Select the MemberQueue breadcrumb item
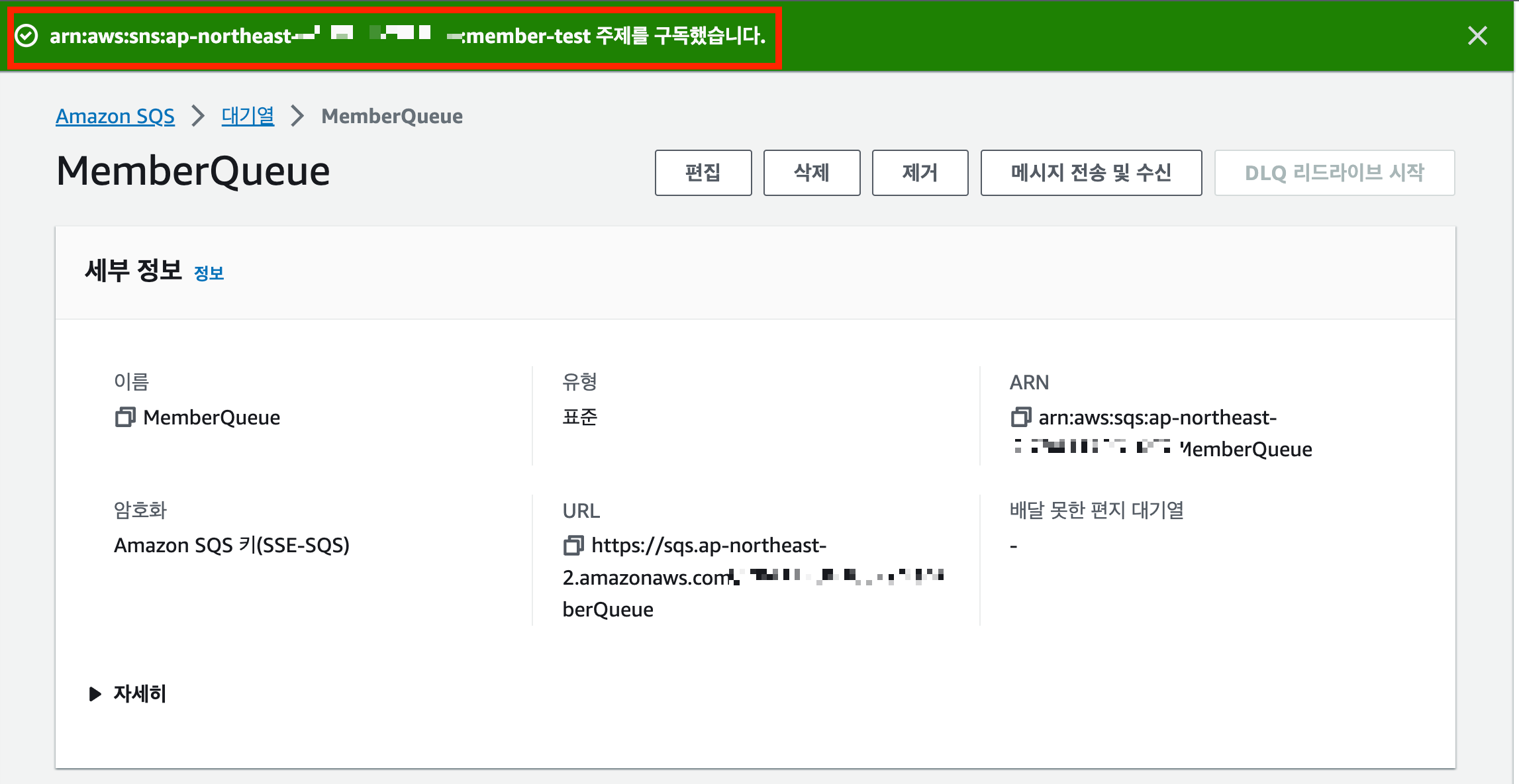 point(391,116)
